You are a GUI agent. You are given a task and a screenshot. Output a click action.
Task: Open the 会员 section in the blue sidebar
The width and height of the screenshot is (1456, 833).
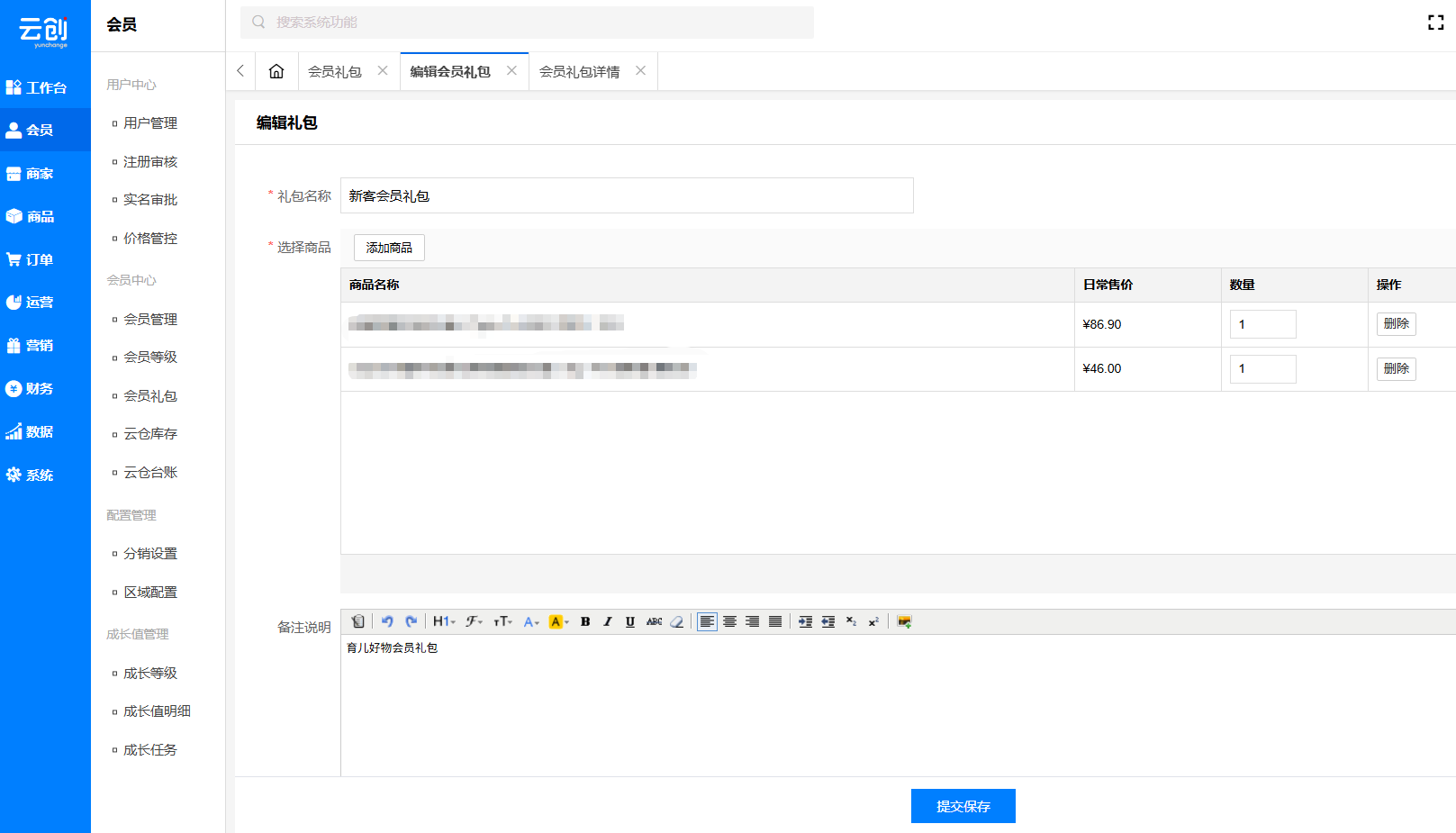click(45, 130)
